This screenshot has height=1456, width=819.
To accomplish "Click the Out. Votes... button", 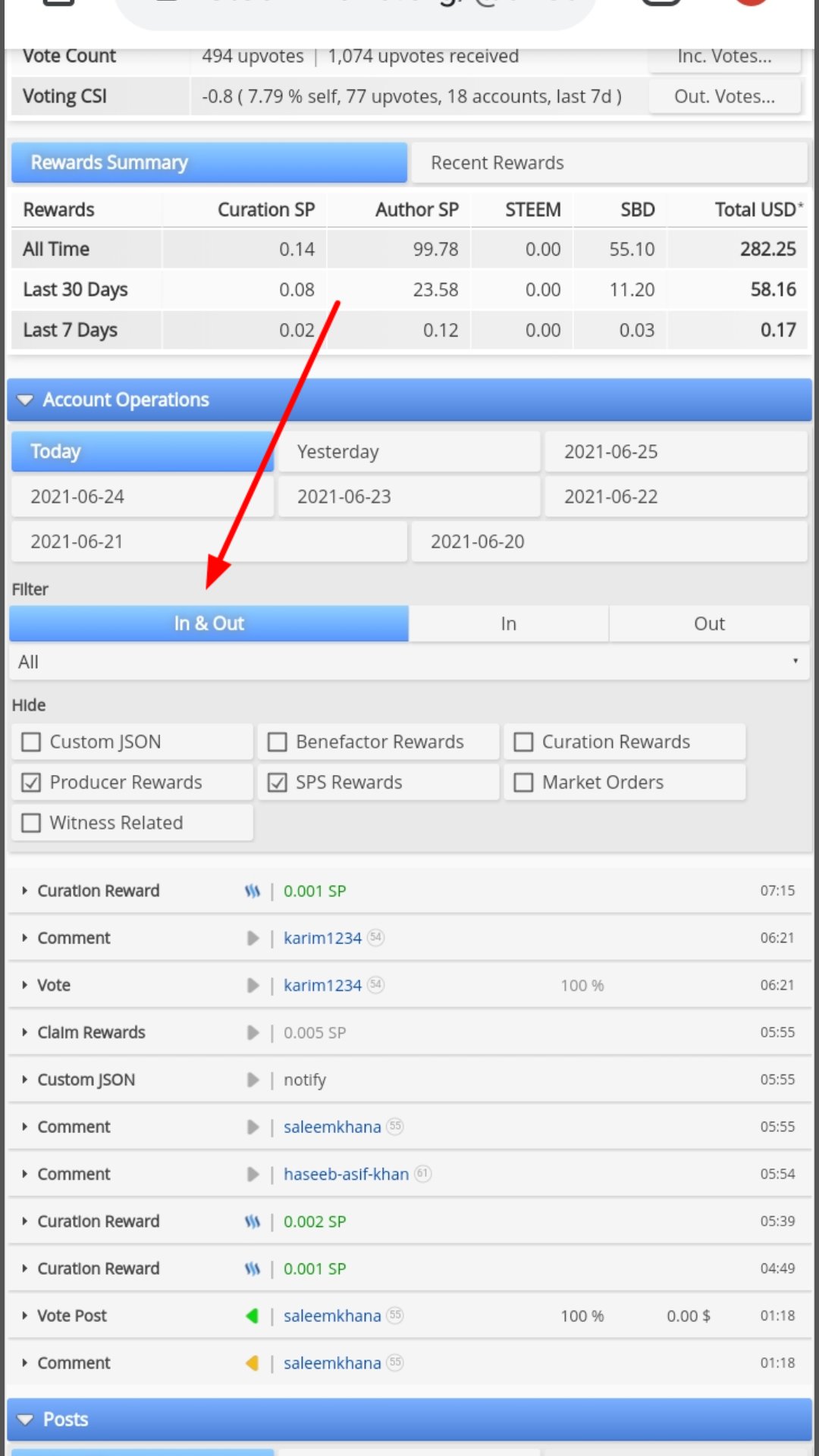I will click(x=725, y=96).
